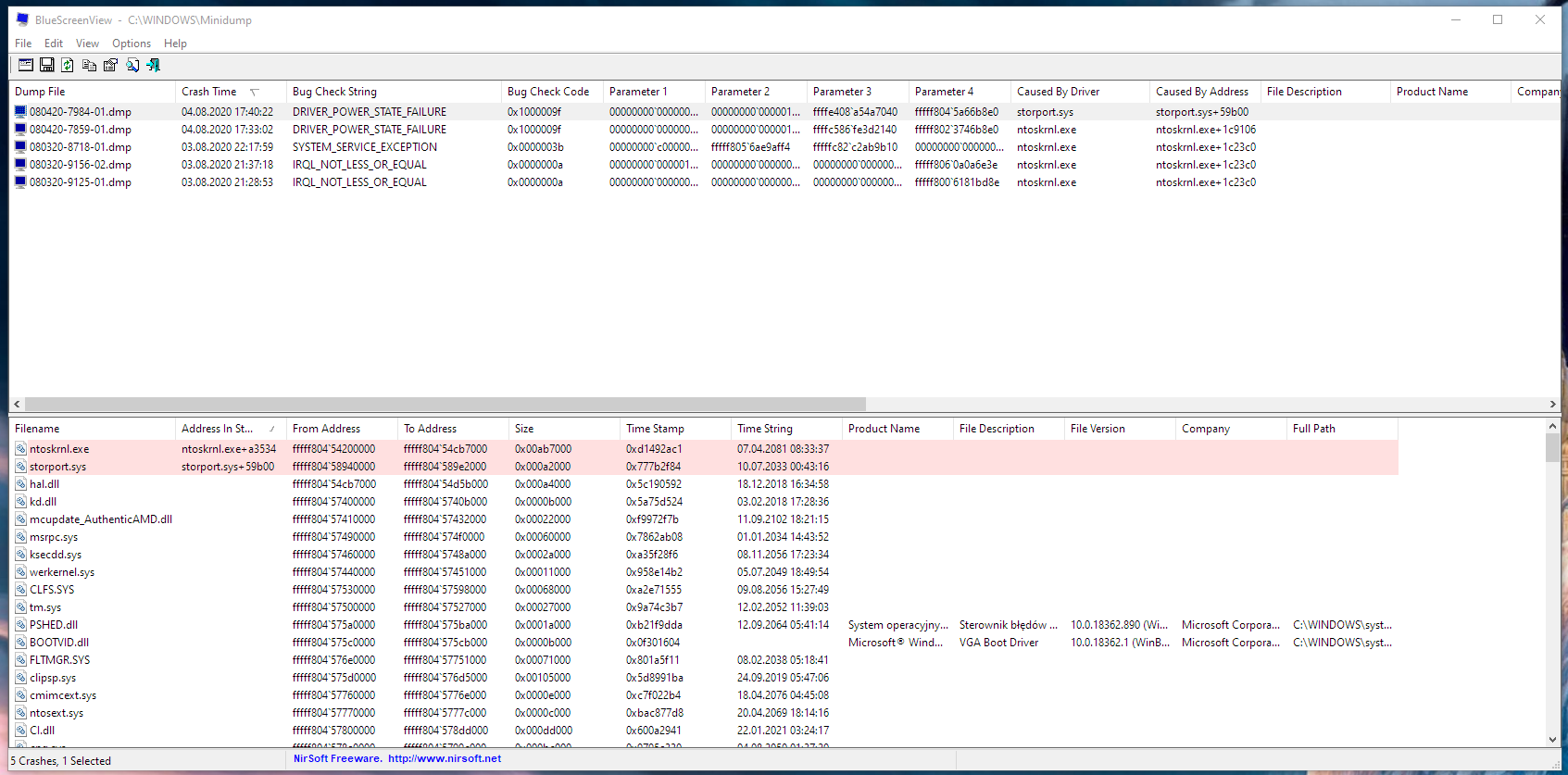Click driver name clipsp.sys
This screenshot has height=775, width=1568.
coord(53,678)
